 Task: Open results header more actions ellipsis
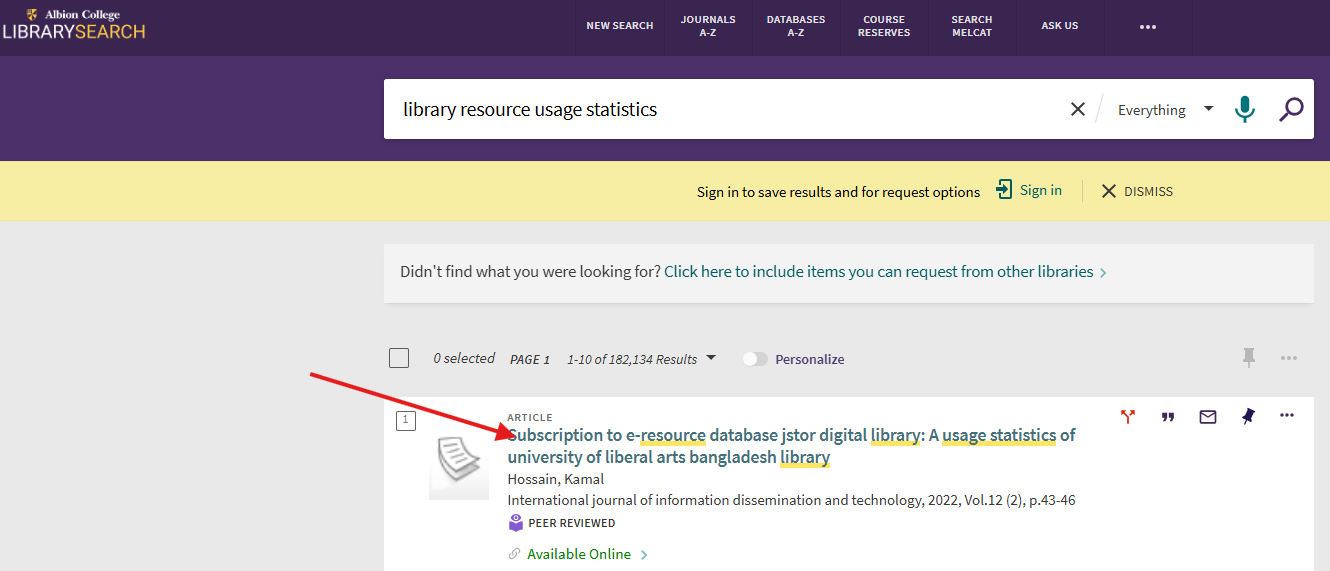(1289, 357)
